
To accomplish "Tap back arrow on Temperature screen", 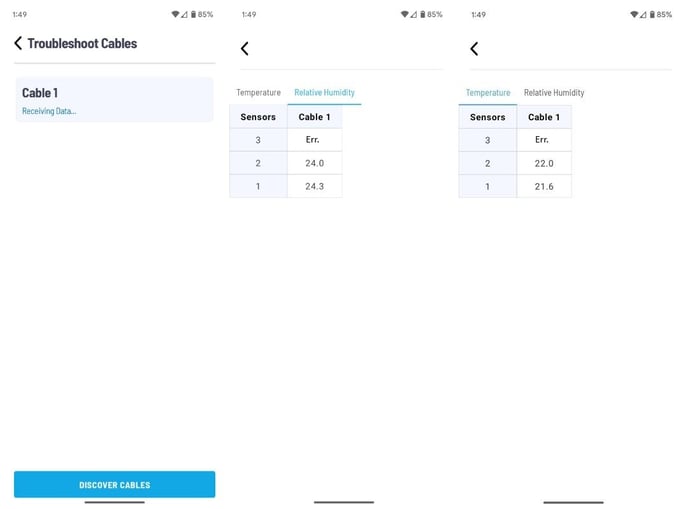I will click(x=474, y=48).
